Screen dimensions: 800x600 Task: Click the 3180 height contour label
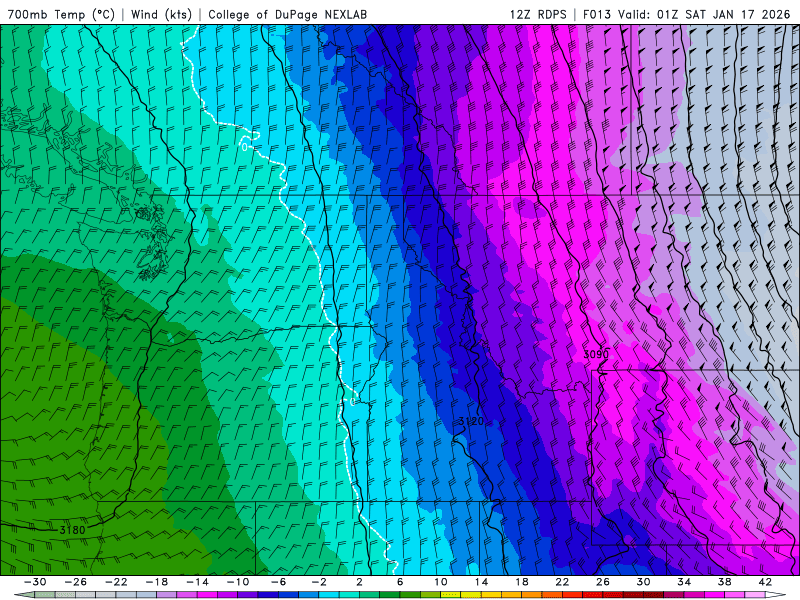(72, 530)
